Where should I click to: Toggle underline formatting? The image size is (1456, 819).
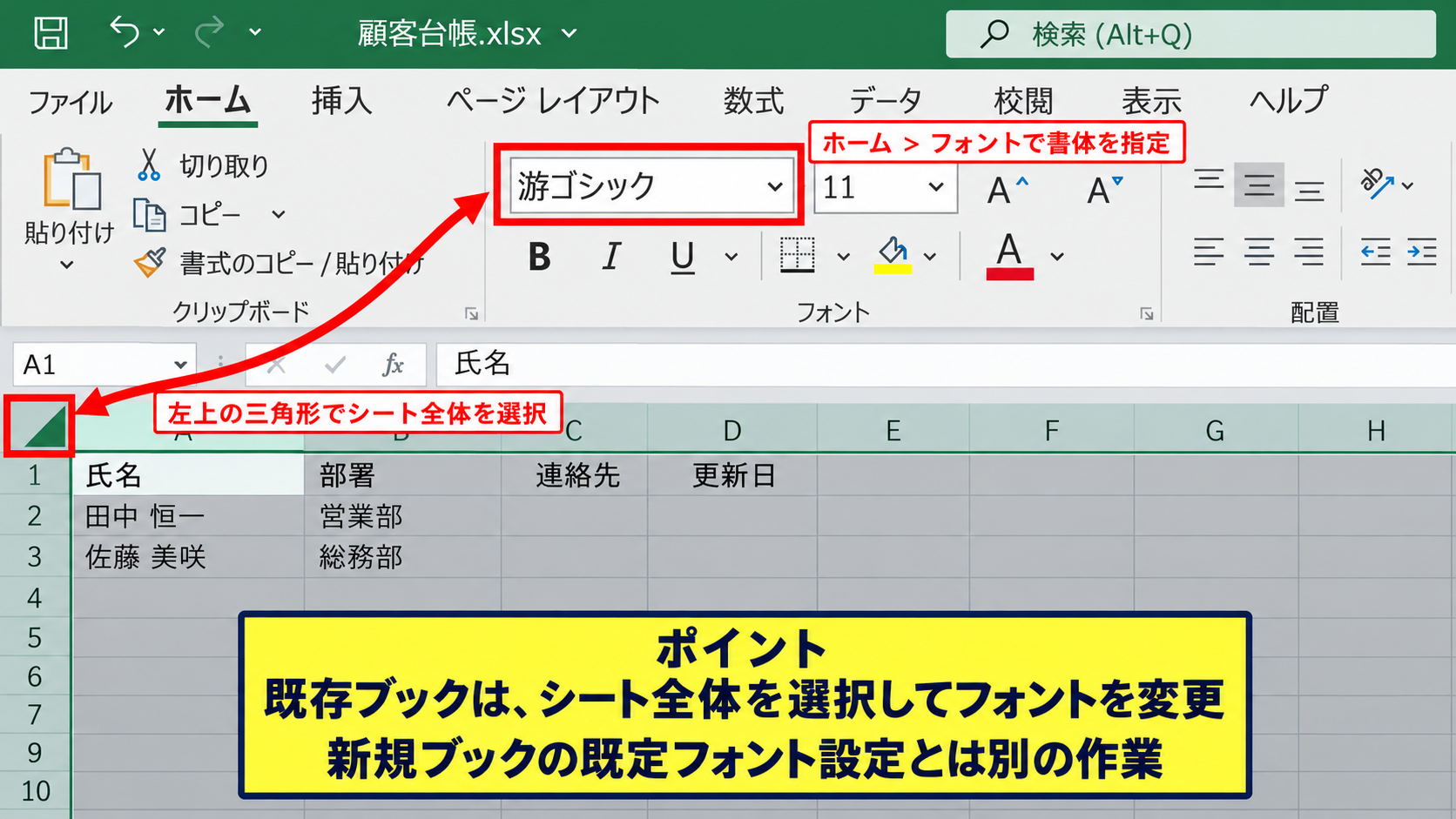pyautogui.click(x=683, y=258)
